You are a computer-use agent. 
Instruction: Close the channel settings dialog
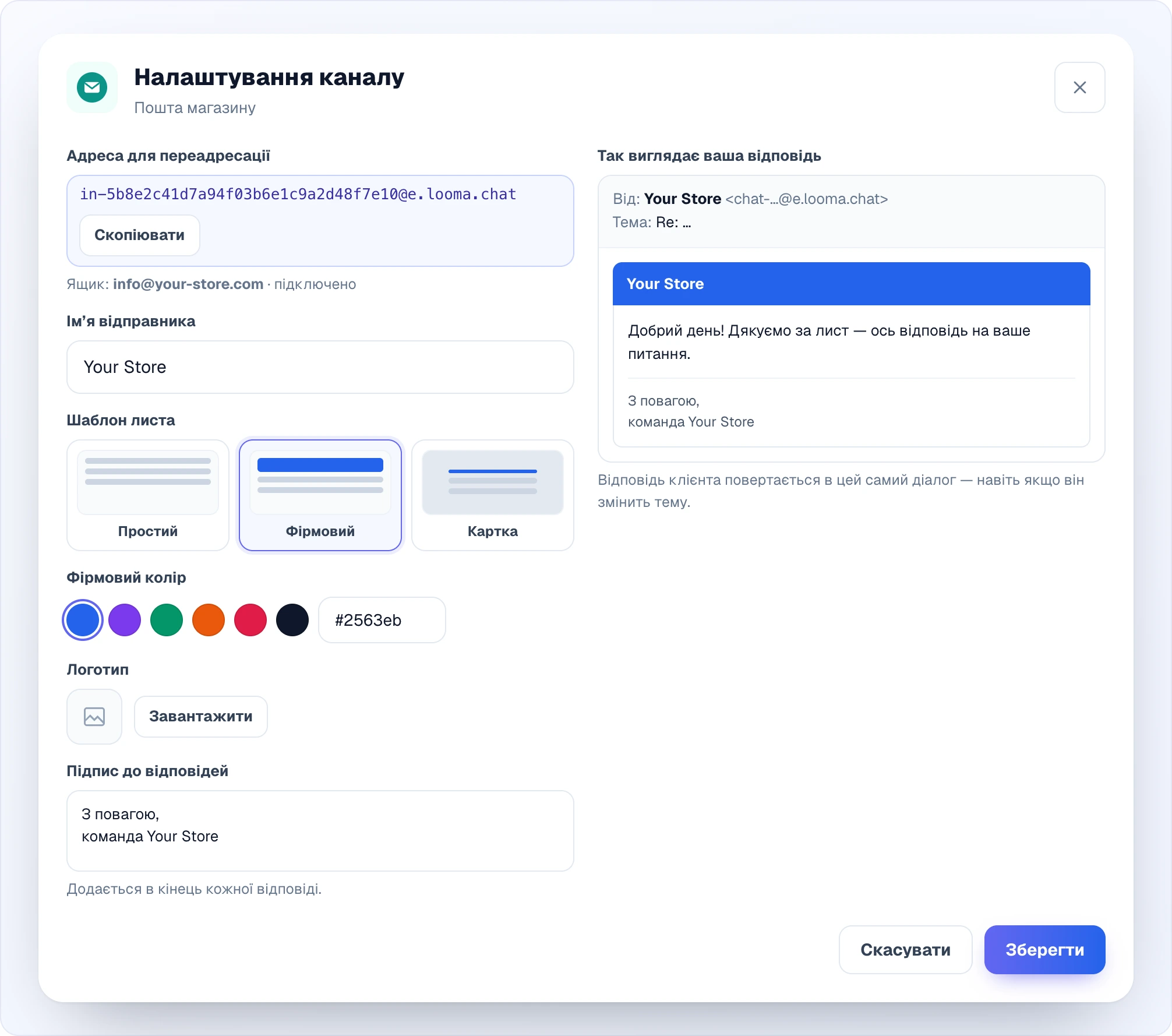pyautogui.click(x=1079, y=87)
